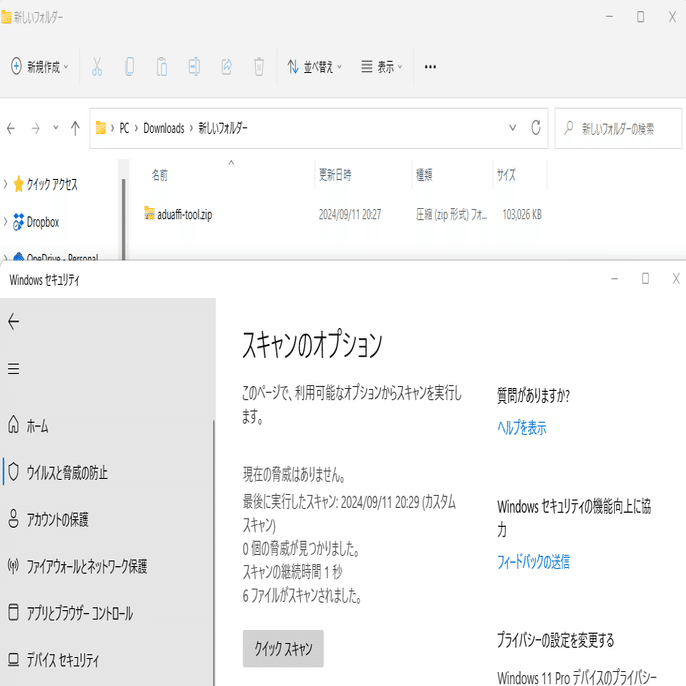
Task: Click the Windows Security sidebar scrollbar
Action: (x=214, y=552)
